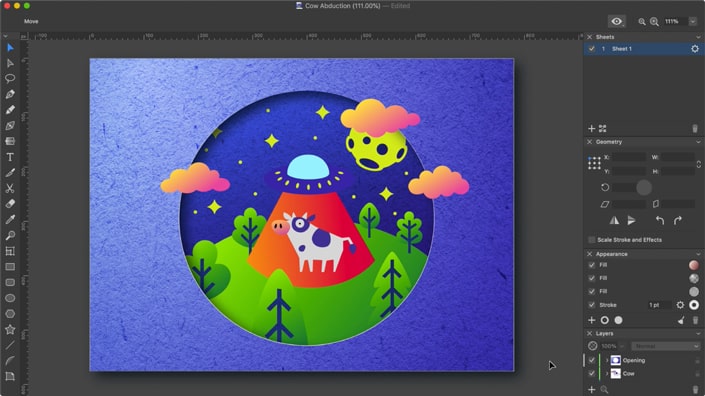This screenshot has width=705, height=396.
Task: Add a new layer with plus button
Action: pyautogui.click(x=591, y=389)
